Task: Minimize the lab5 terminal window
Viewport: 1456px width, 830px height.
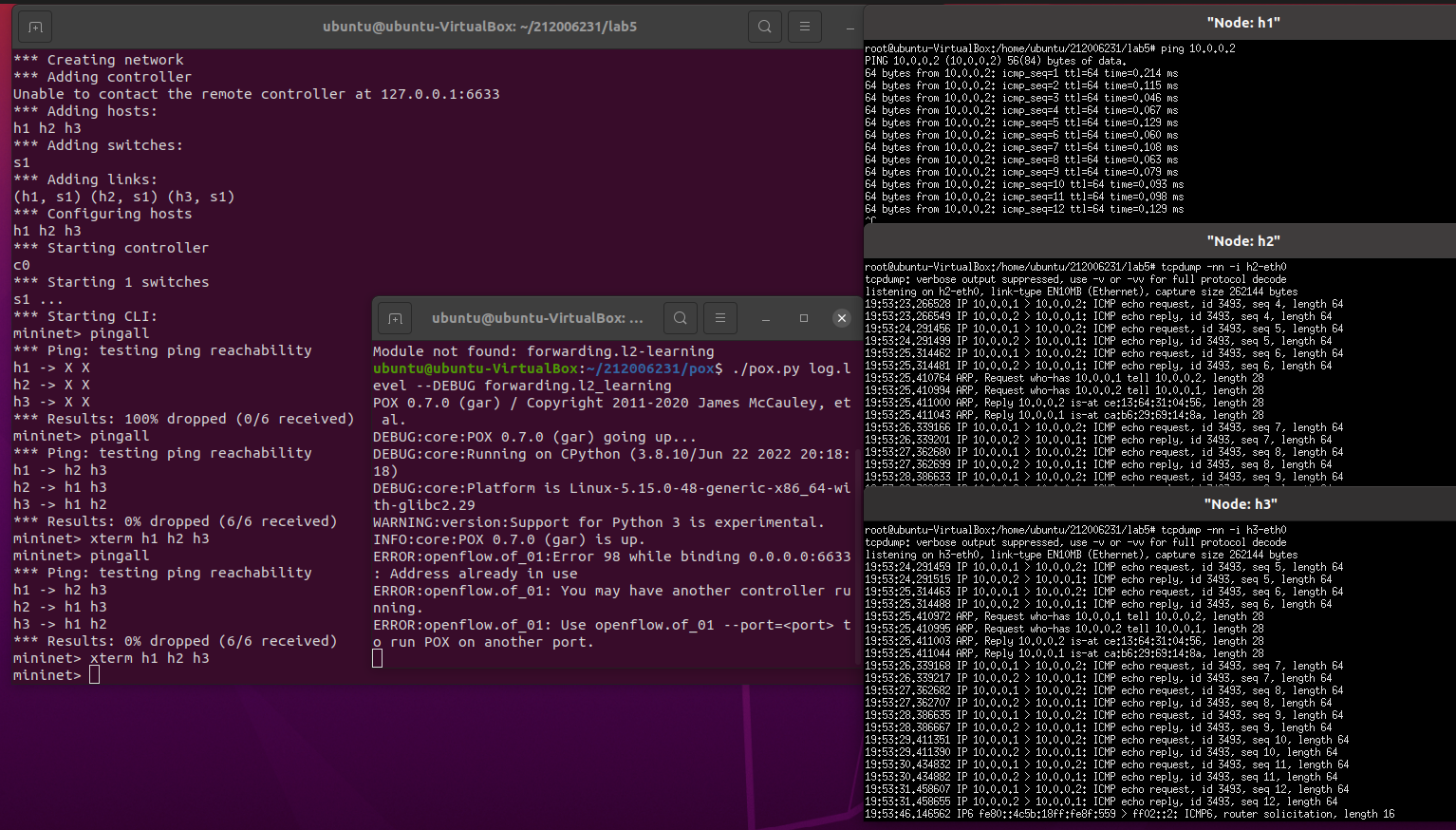Action: point(849,28)
